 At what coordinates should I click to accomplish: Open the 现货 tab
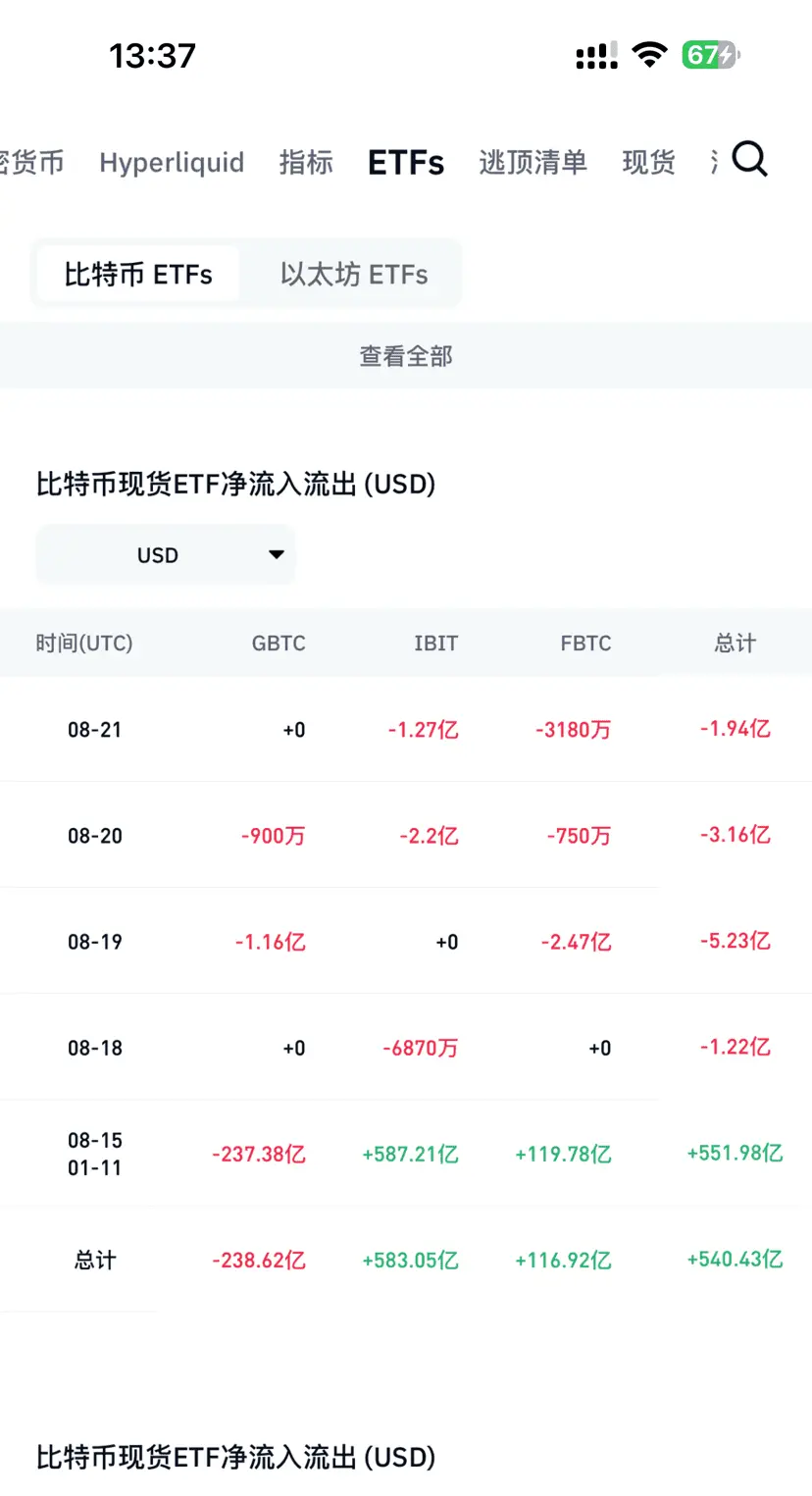point(649,162)
